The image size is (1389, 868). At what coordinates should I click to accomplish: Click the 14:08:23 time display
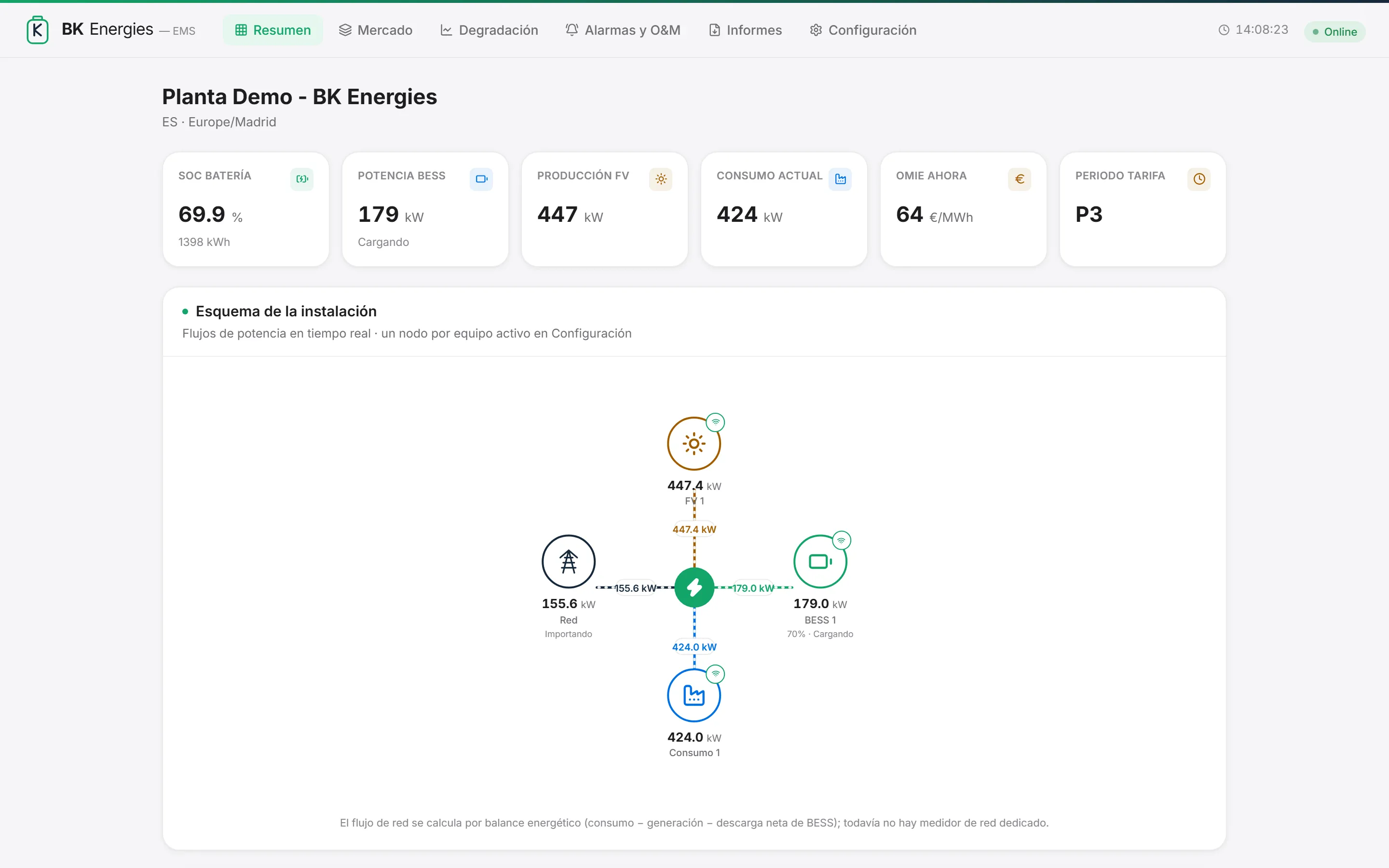[1262, 30]
